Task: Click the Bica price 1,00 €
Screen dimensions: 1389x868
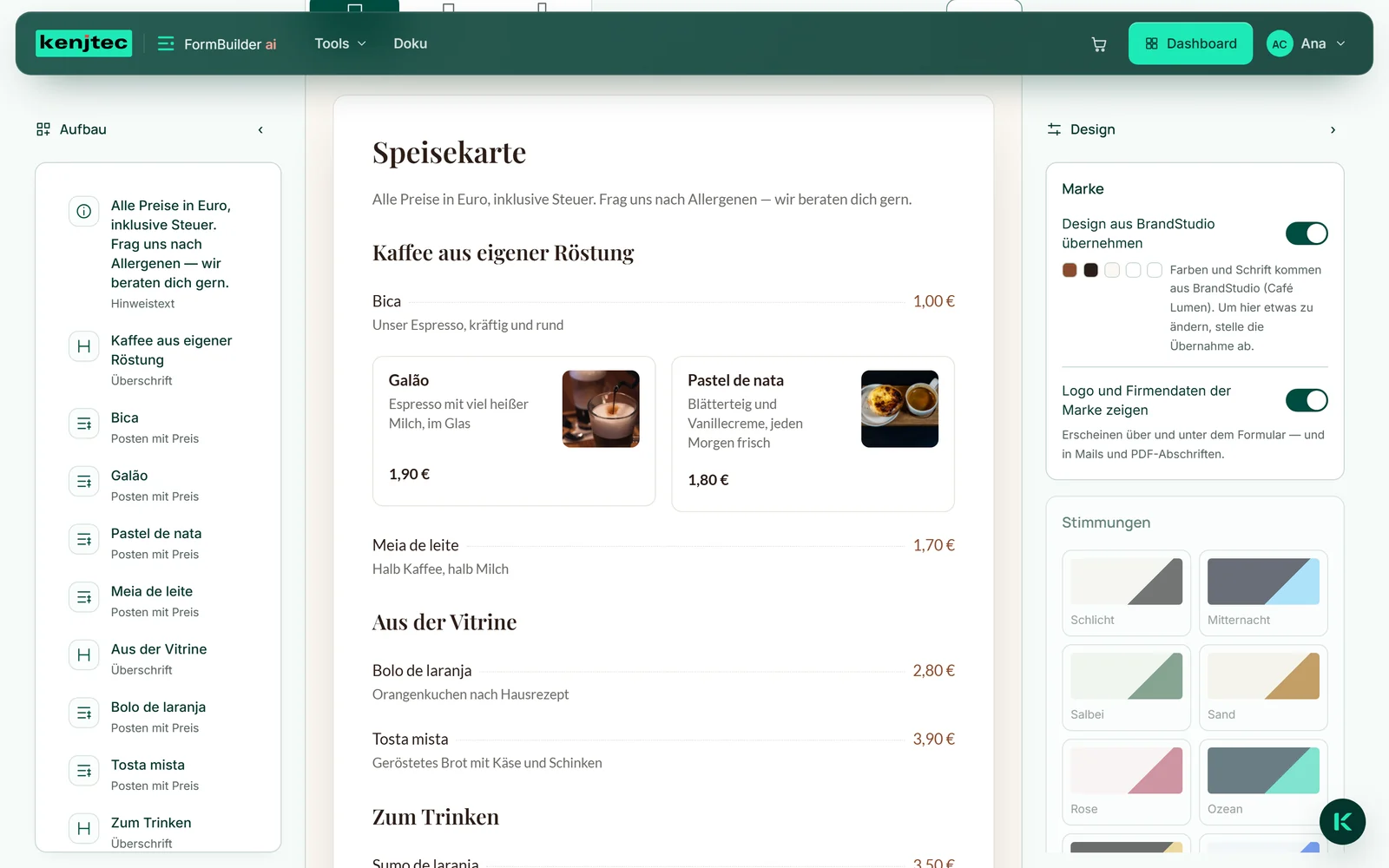Action: [933, 301]
